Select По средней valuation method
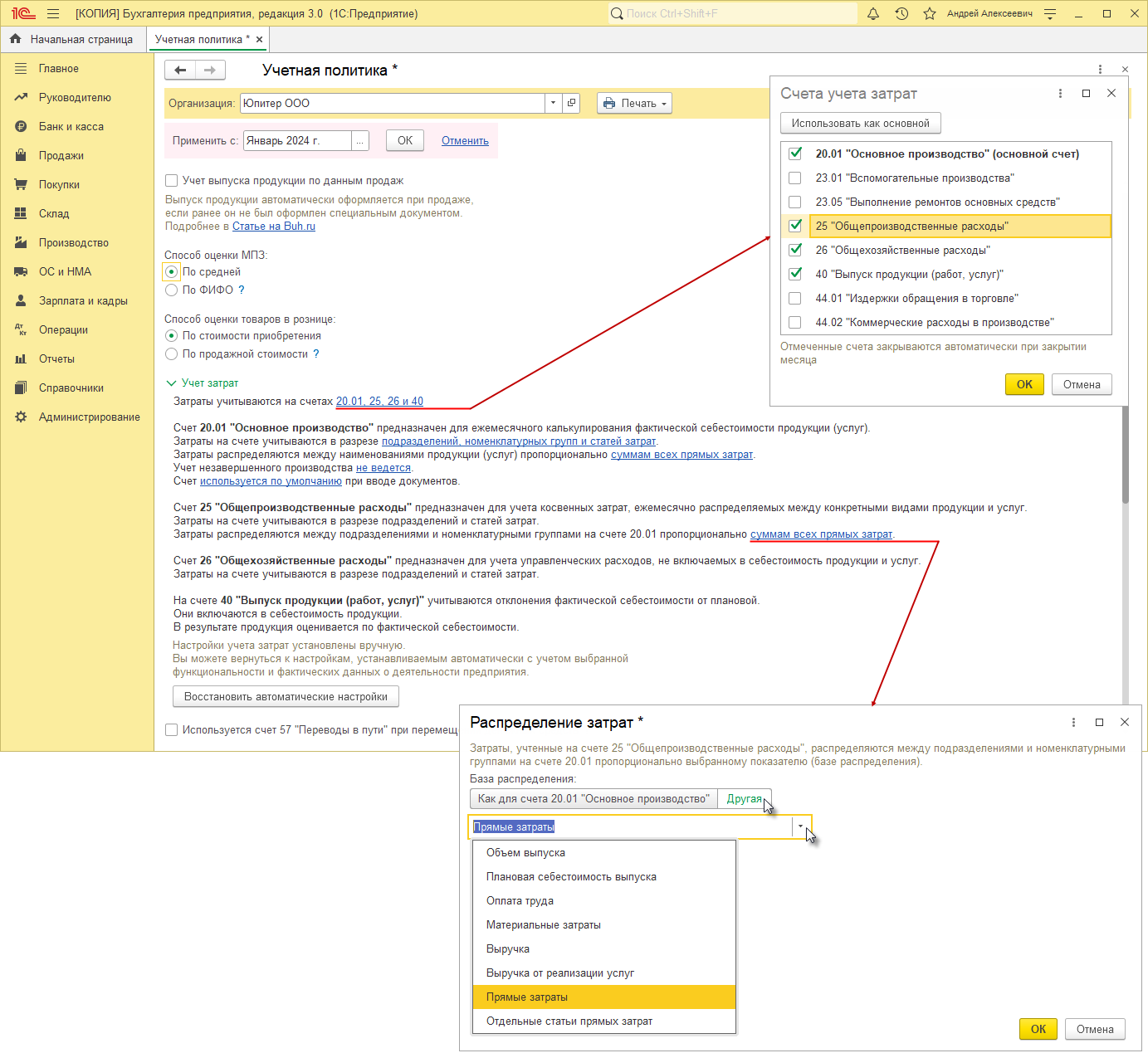Screen dimensions: 1148x1053 click(171, 271)
